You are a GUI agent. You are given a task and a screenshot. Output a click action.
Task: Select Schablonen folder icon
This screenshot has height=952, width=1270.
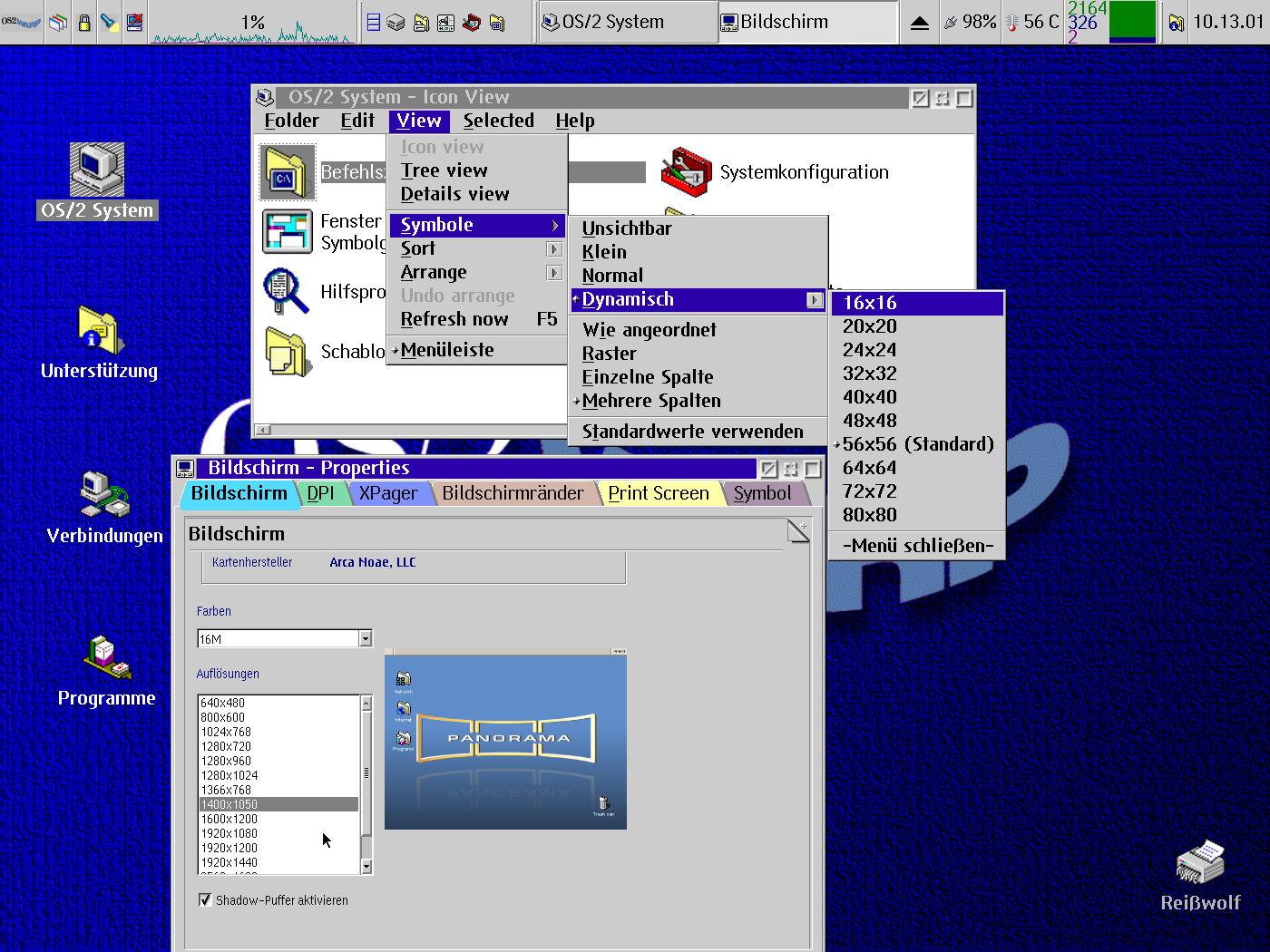pos(288,351)
